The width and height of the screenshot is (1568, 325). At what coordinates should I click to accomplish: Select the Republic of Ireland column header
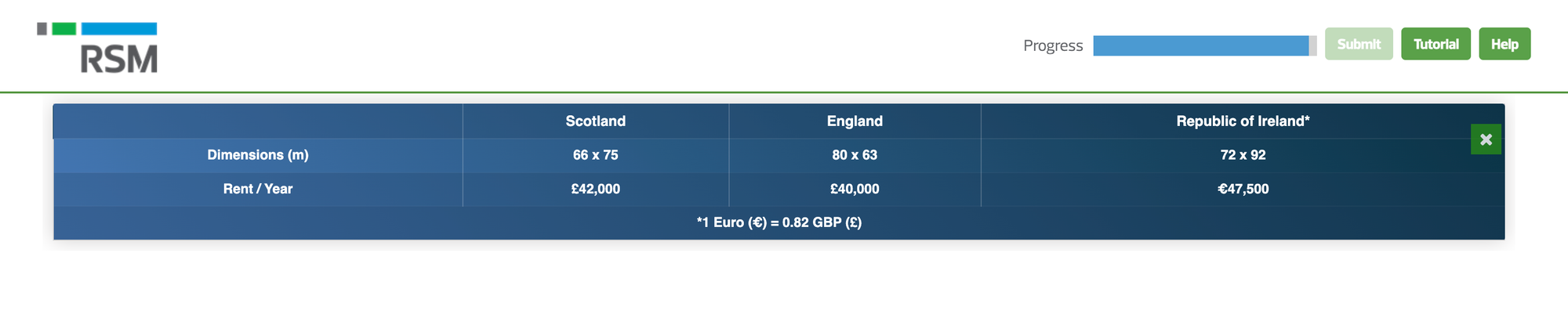click(1243, 121)
